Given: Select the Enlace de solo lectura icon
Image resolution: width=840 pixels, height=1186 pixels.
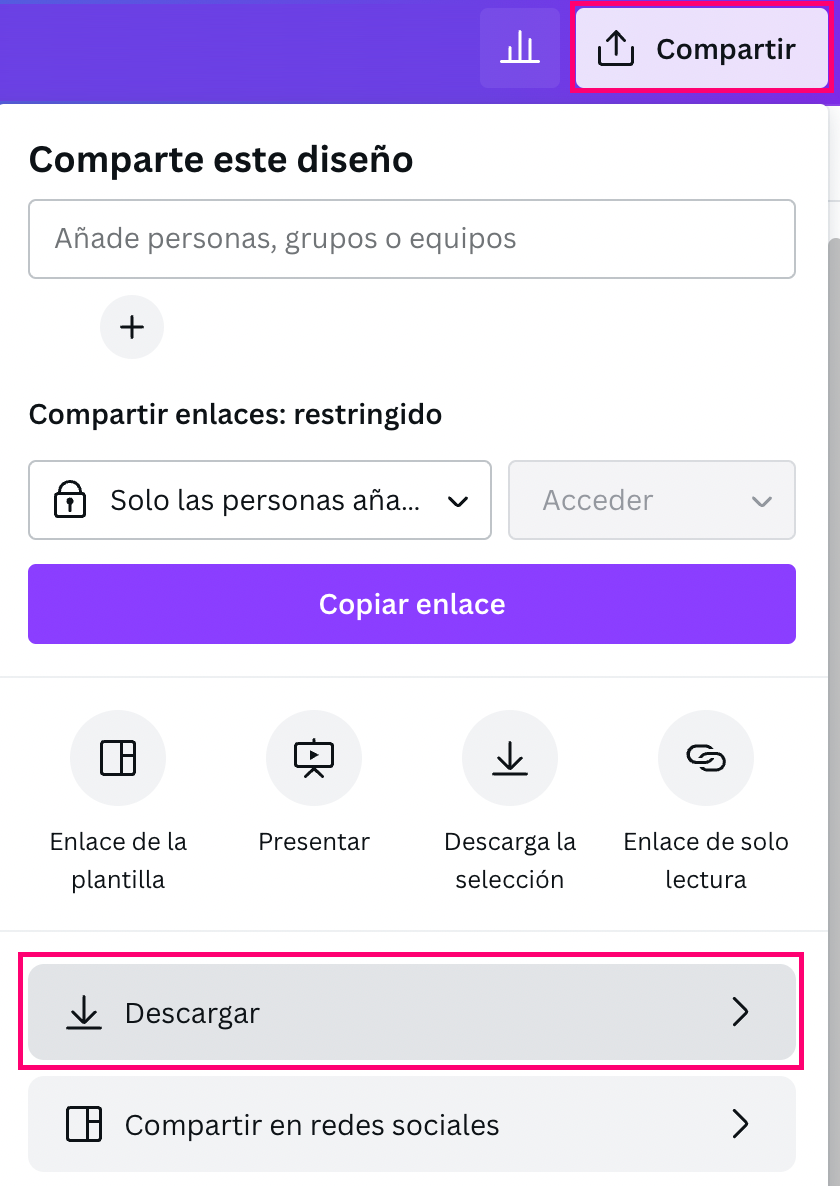Looking at the screenshot, I should pos(706,759).
